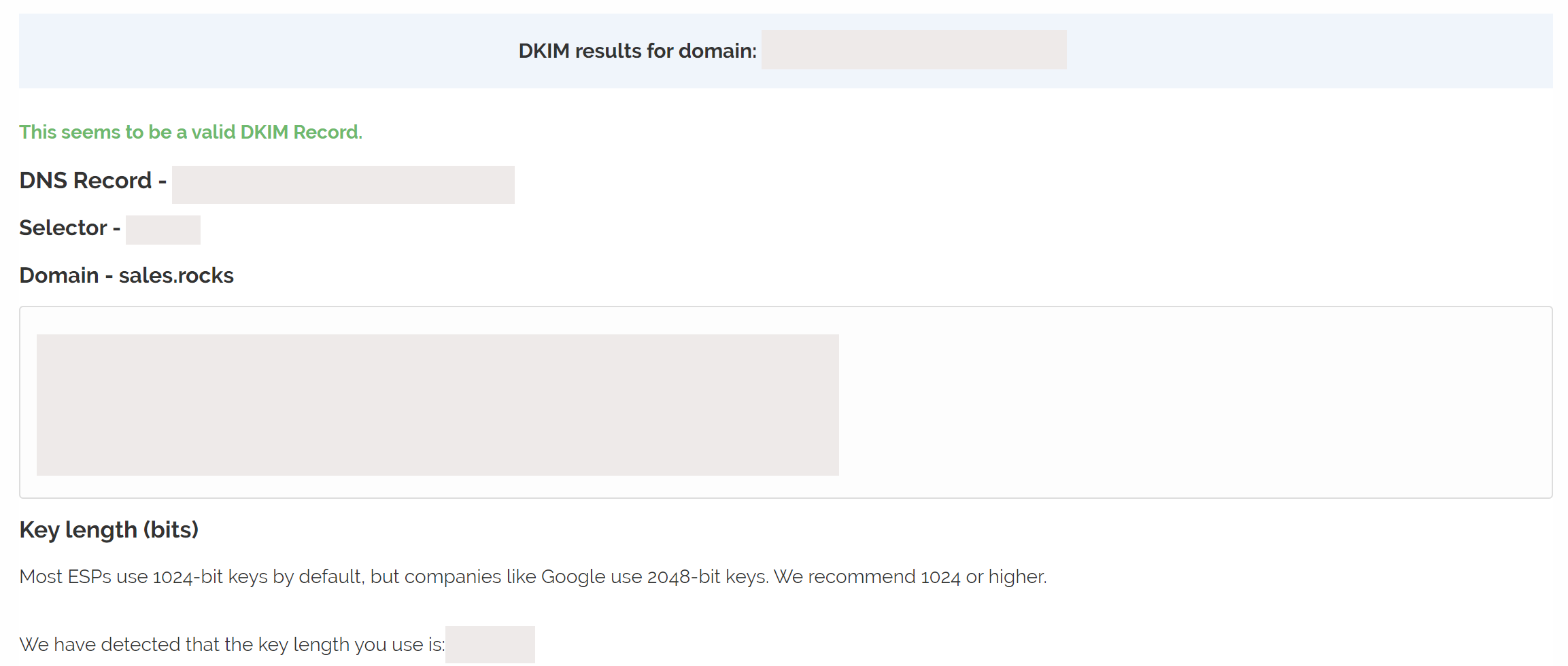
Task: Click the "DKIM results for domain:" heading
Action: click(637, 51)
